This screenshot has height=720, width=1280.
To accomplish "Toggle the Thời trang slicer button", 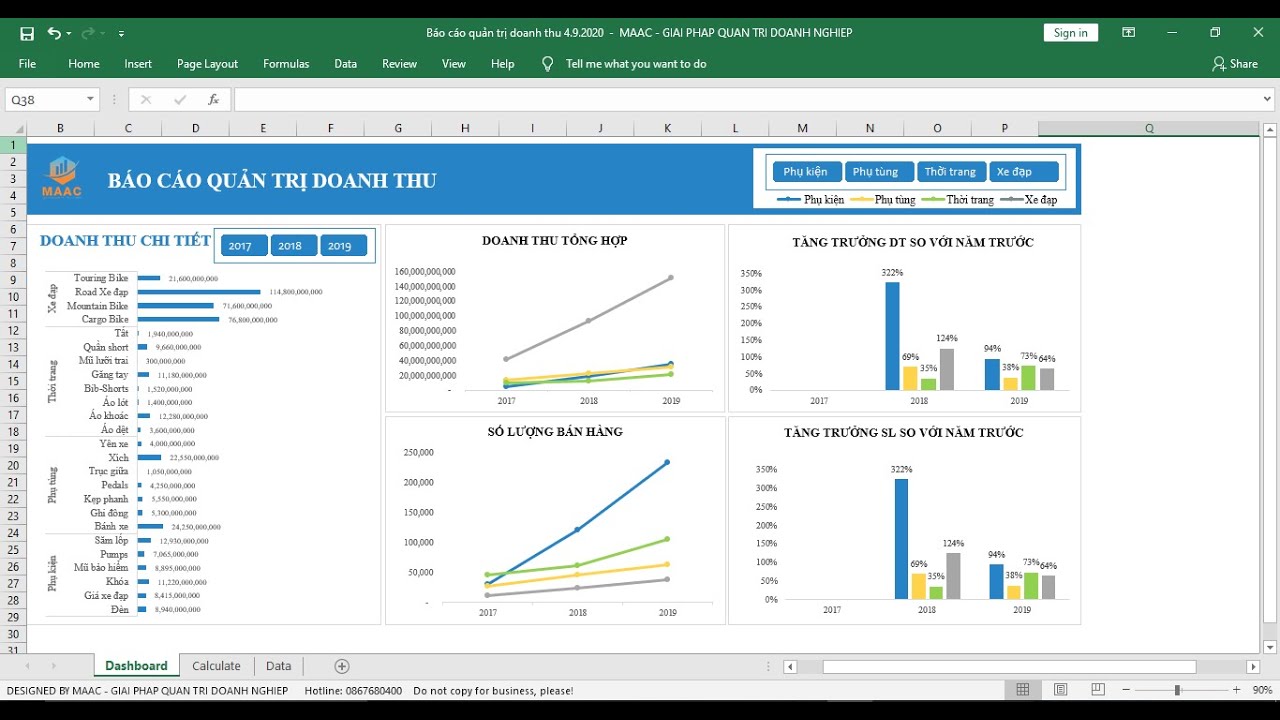I will pyautogui.click(x=951, y=172).
